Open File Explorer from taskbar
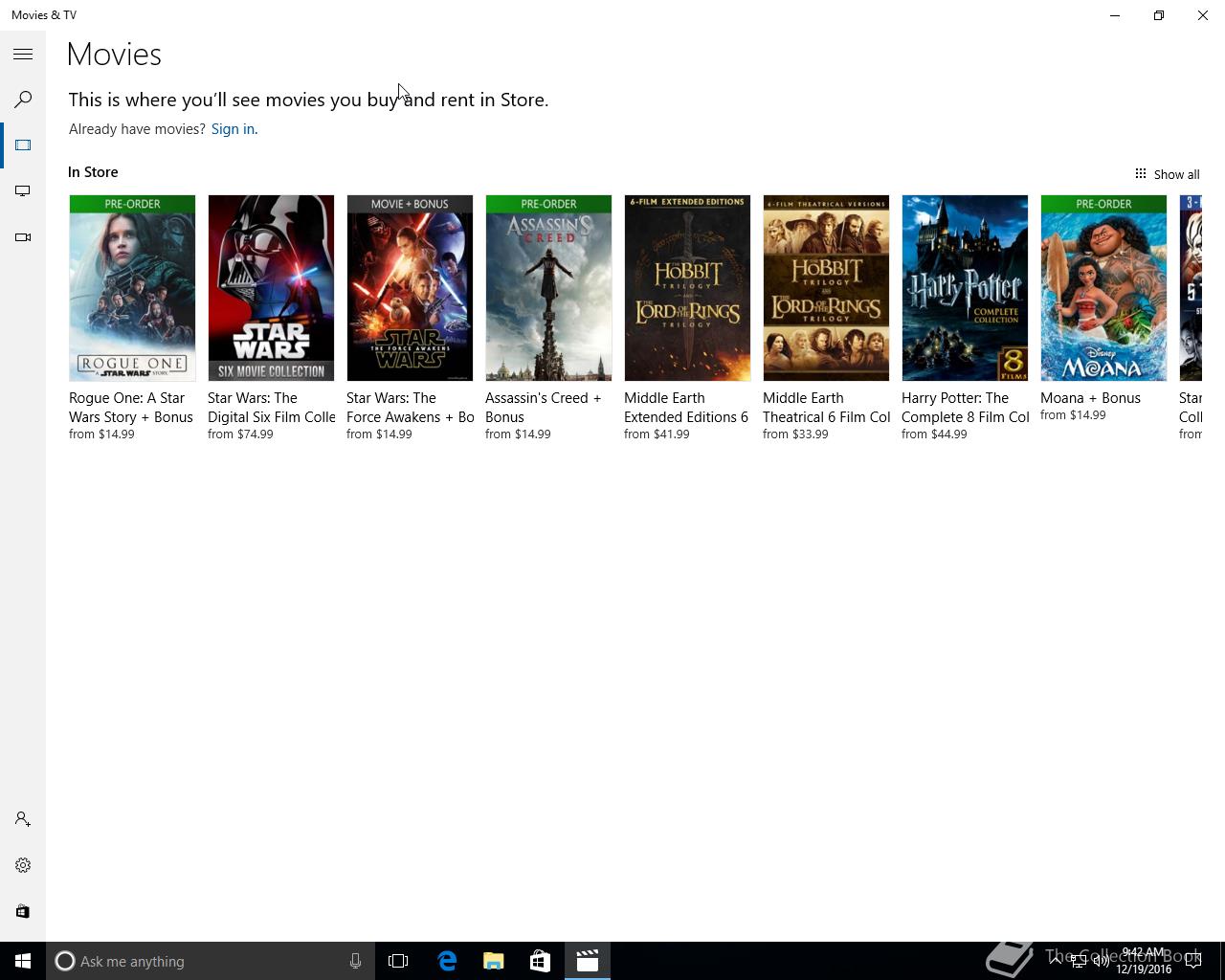The width and height of the screenshot is (1225, 980). (494, 961)
